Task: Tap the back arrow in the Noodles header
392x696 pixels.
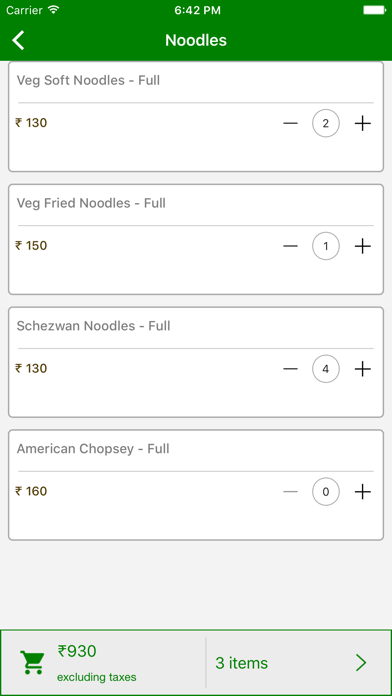Action: pos(18,40)
